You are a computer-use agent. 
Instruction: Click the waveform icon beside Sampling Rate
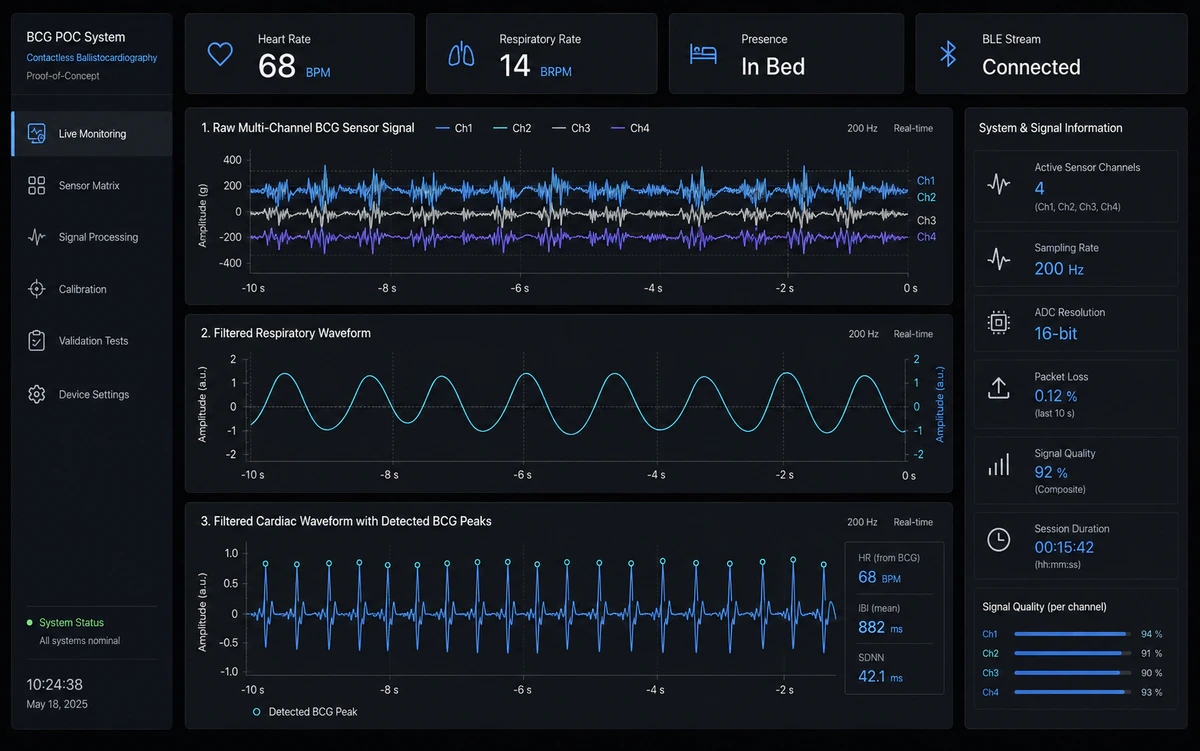coord(998,260)
